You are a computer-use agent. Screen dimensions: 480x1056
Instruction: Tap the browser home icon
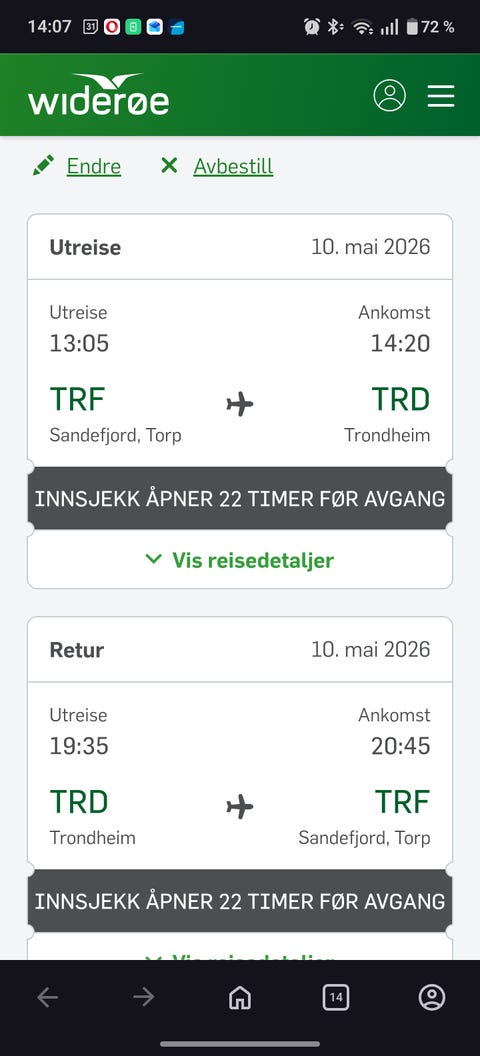pyautogui.click(x=240, y=997)
